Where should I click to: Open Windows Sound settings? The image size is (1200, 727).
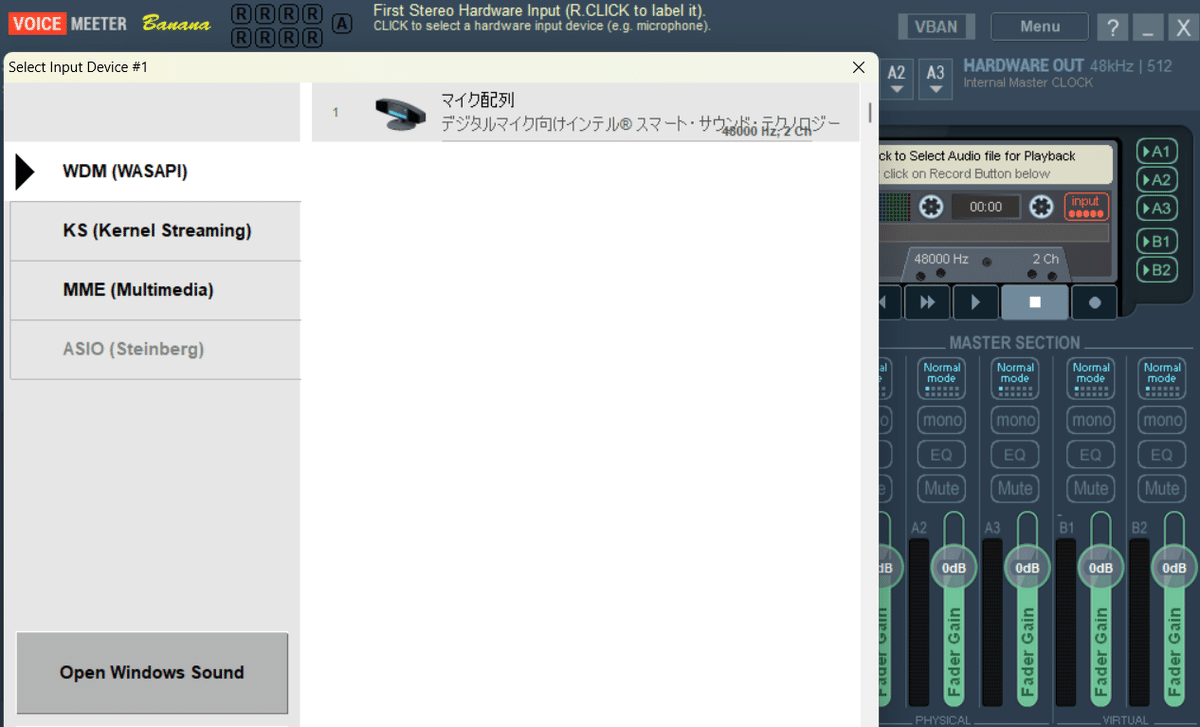(152, 672)
